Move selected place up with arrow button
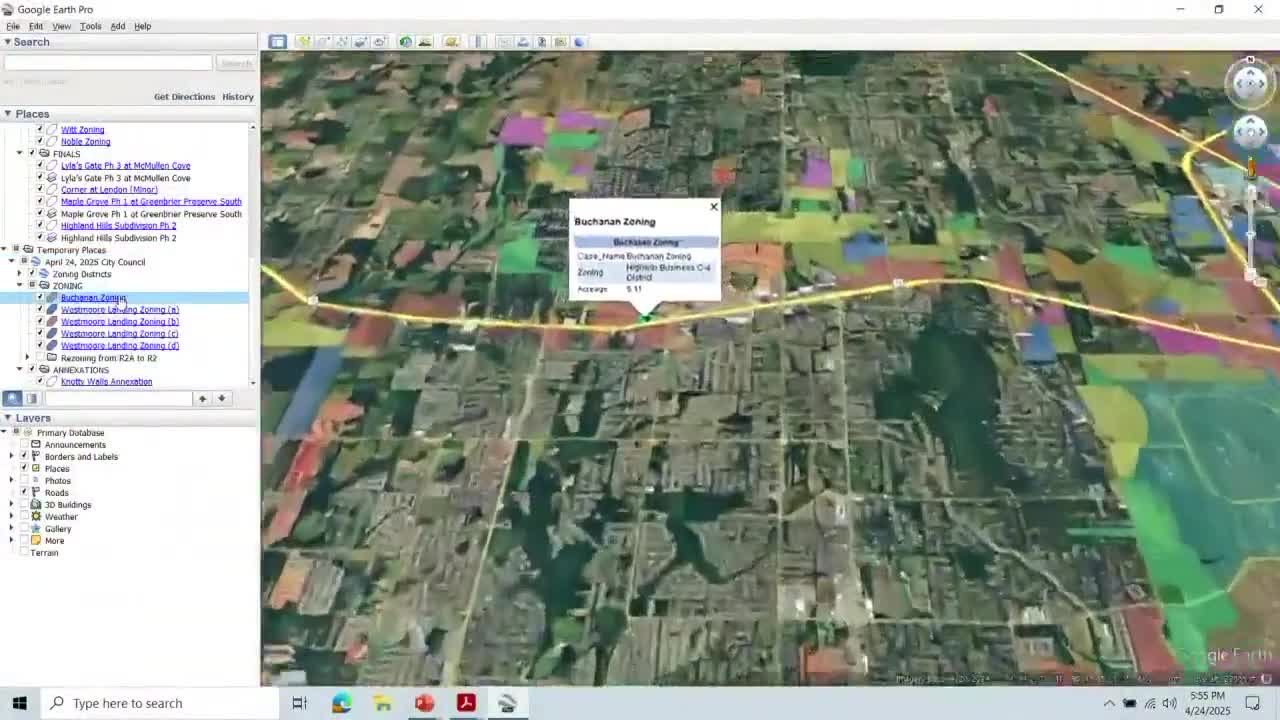Image resolution: width=1280 pixels, height=720 pixels. tap(202, 398)
